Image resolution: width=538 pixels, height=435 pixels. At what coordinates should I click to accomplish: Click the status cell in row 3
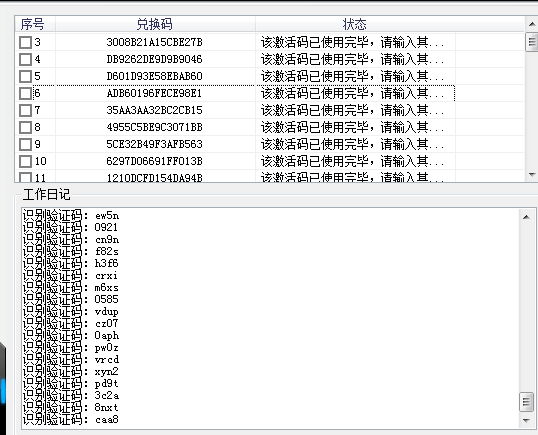tap(355, 42)
